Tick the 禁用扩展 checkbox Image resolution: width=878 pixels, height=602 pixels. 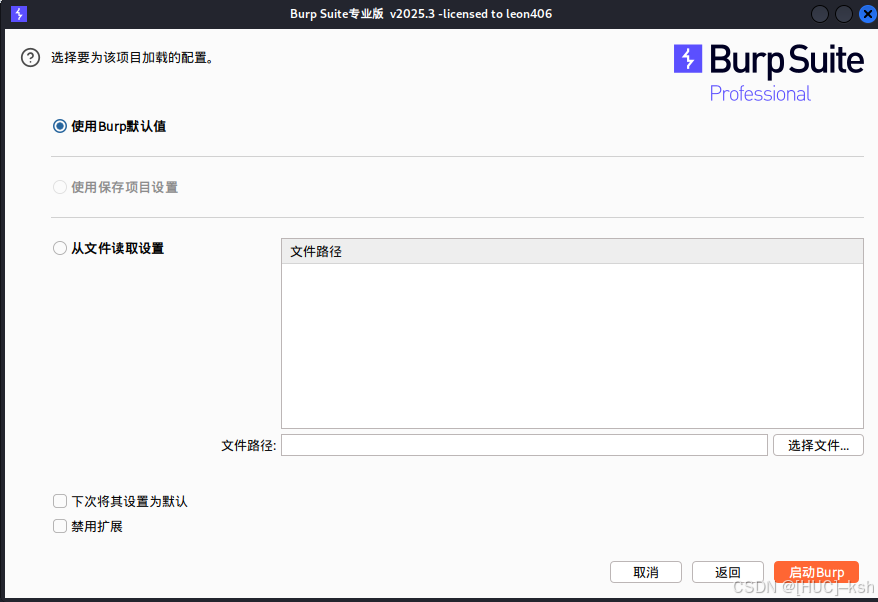click(60, 526)
